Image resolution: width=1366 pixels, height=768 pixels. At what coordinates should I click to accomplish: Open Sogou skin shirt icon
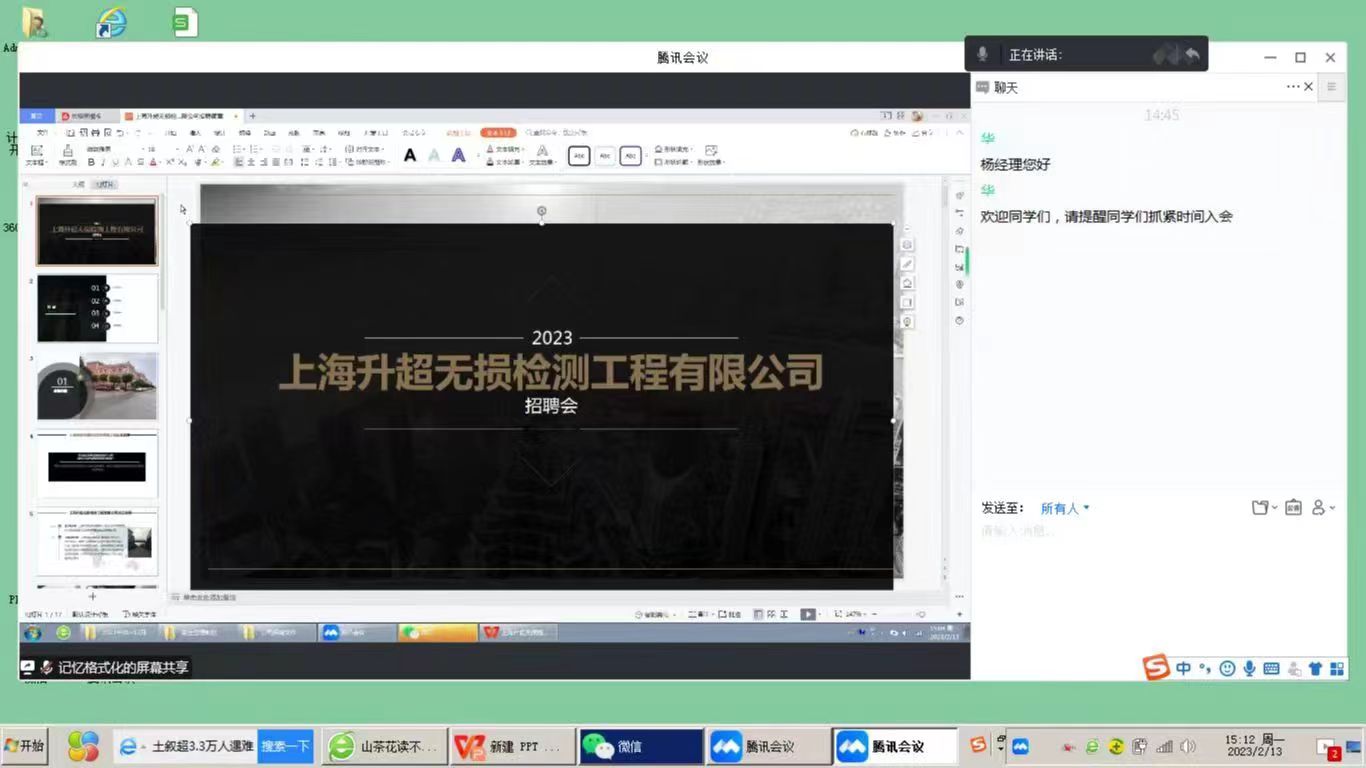click(x=1315, y=668)
